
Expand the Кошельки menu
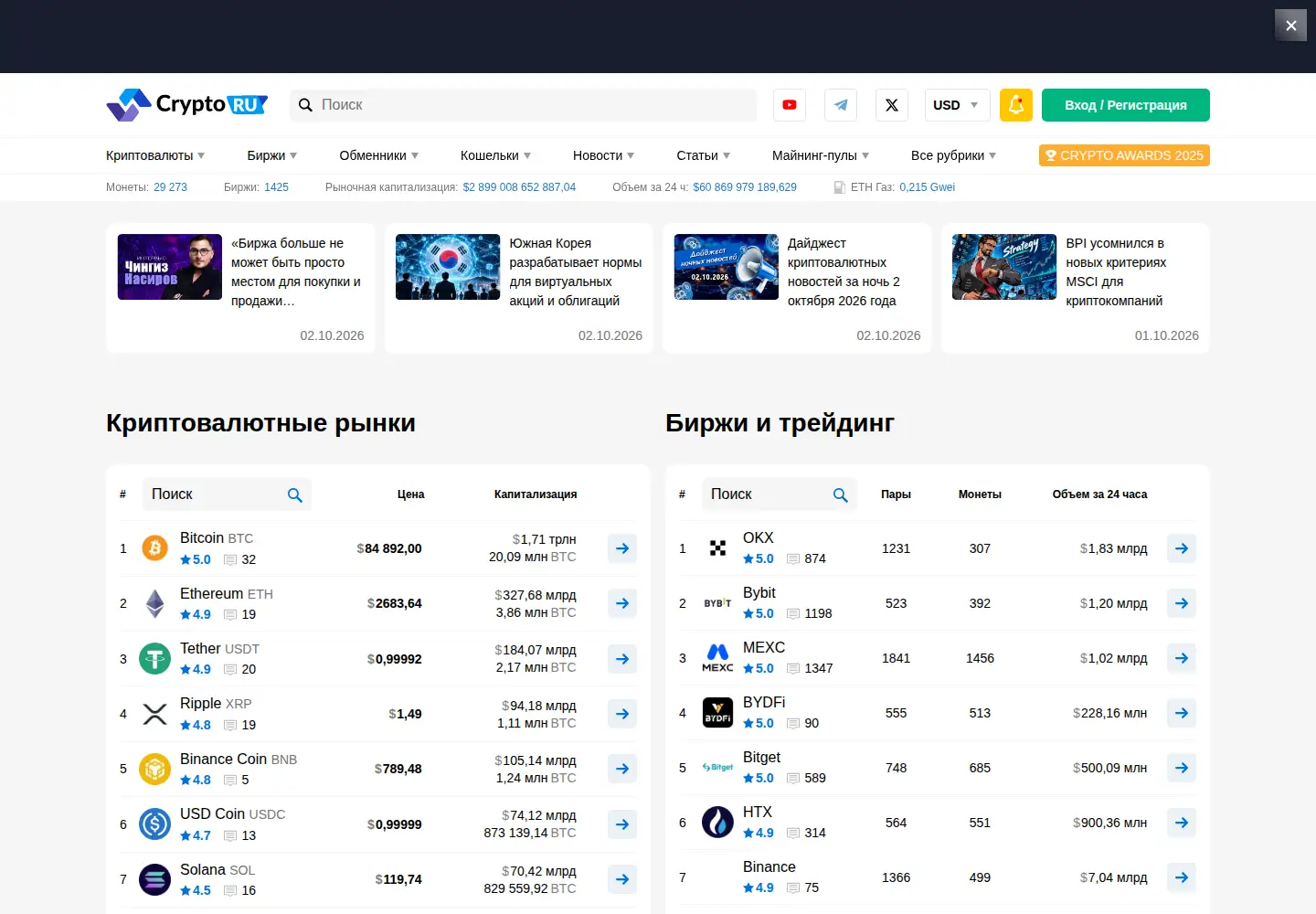click(x=496, y=155)
